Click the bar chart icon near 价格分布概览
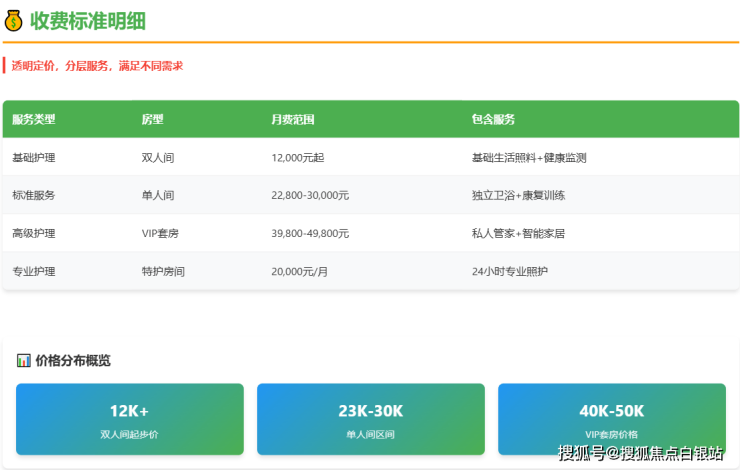The width and height of the screenshot is (740, 470). click(x=23, y=361)
